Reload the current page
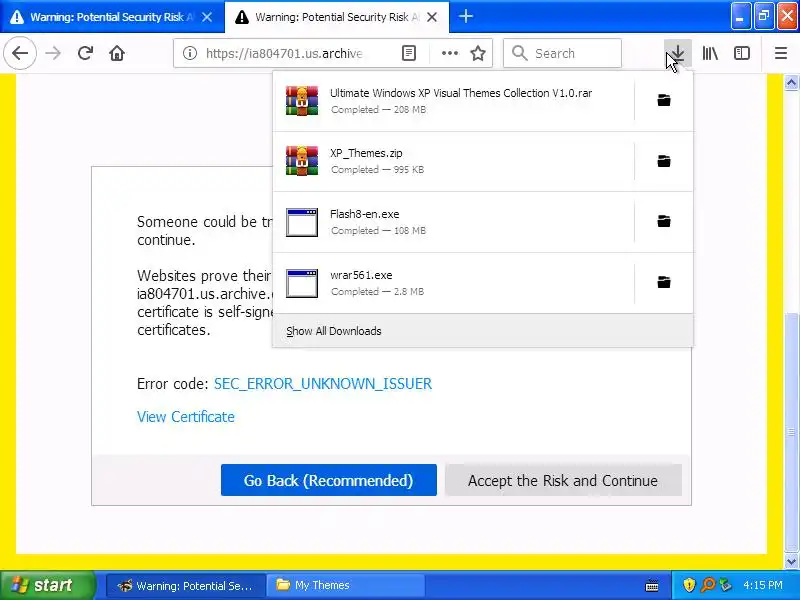The height and width of the screenshot is (600, 800). coord(85,53)
